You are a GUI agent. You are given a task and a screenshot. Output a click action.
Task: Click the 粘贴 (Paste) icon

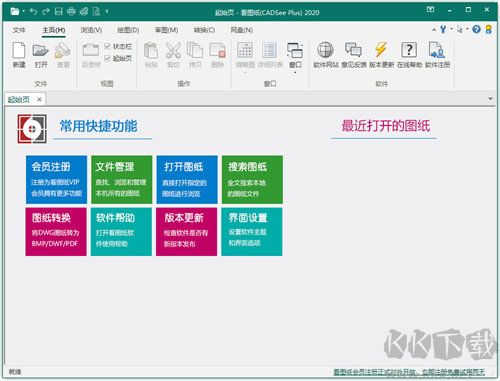tap(151, 50)
